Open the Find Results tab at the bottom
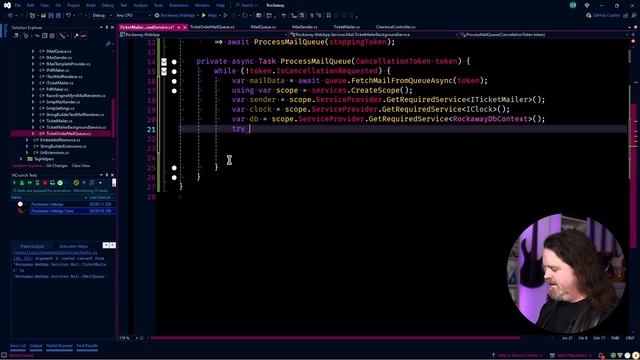 pyautogui.click(x=87, y=346)
